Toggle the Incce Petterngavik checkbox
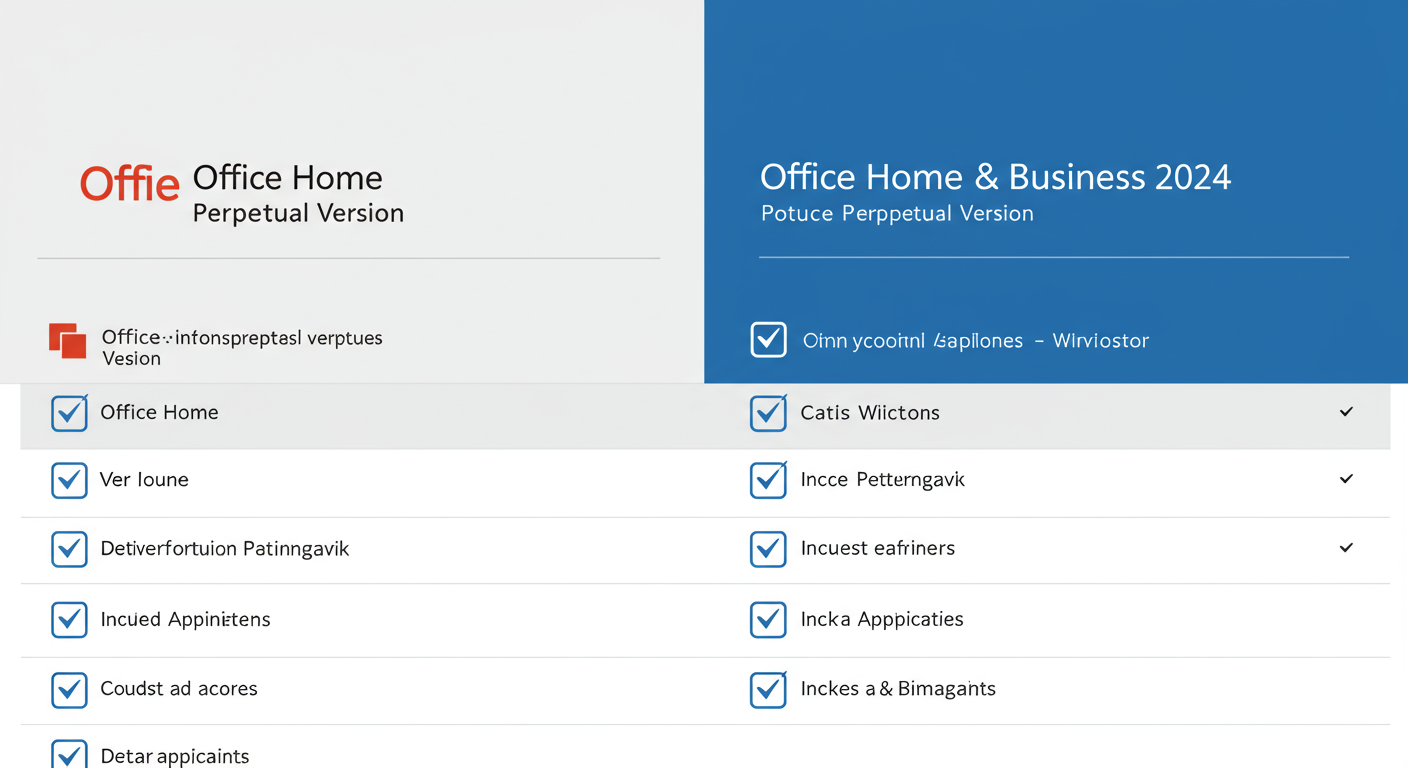 [768, 480]
